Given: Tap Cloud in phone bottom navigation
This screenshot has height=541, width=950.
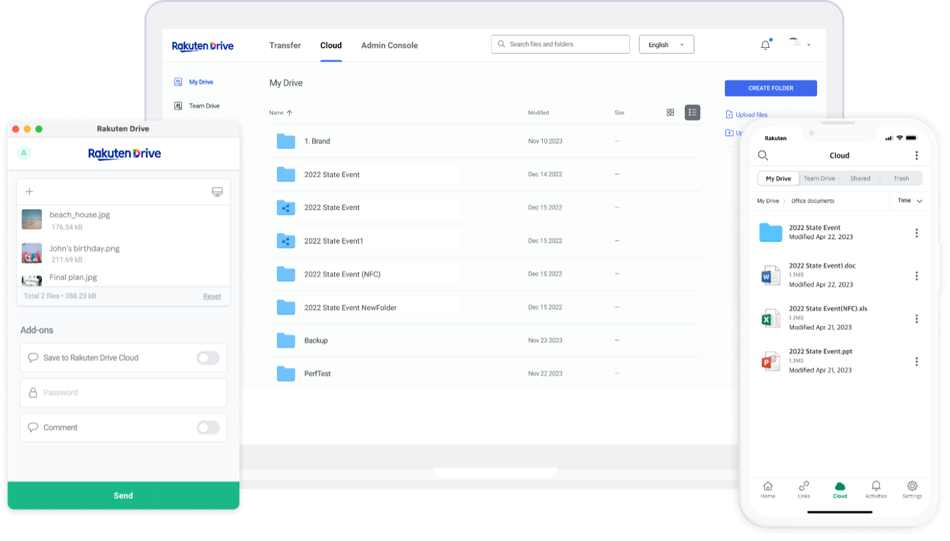Looking at the screenshot, I should coord(840,490).
